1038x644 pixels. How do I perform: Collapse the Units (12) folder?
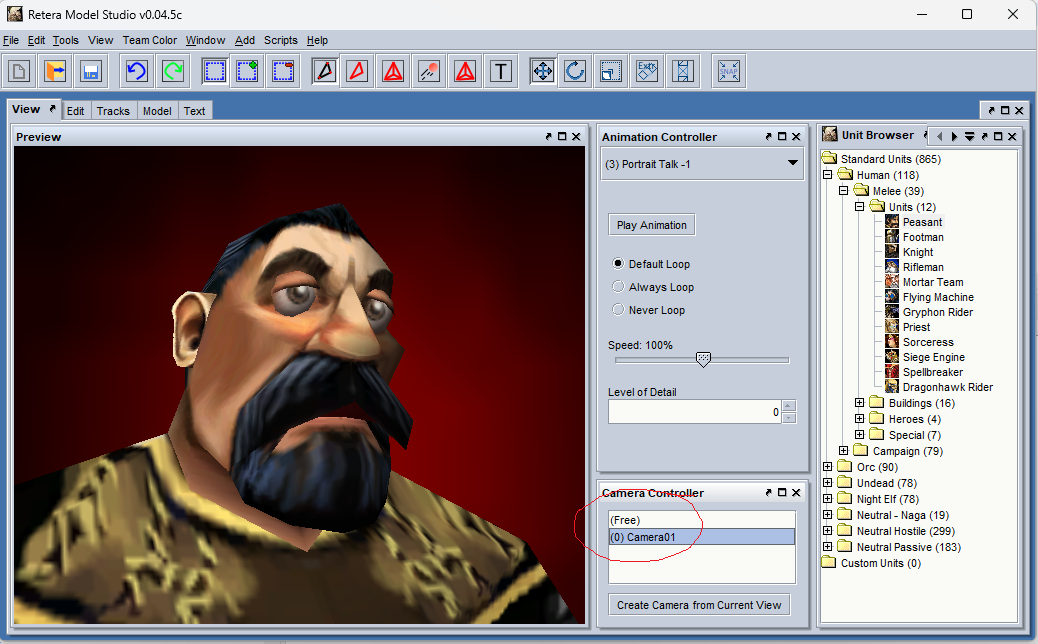(x=859, y=207)
